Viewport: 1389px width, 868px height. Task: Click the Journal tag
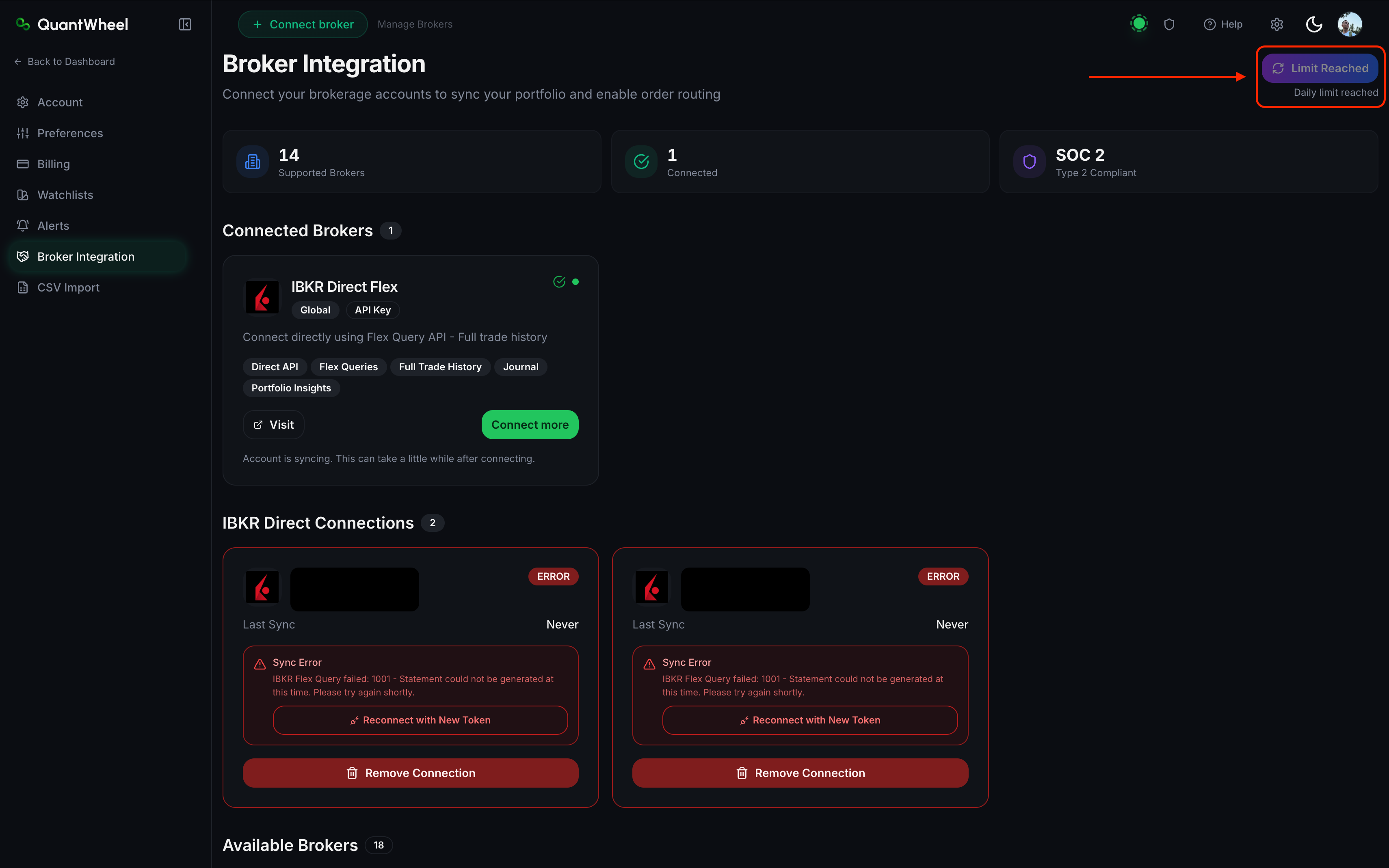coord(521,367)
